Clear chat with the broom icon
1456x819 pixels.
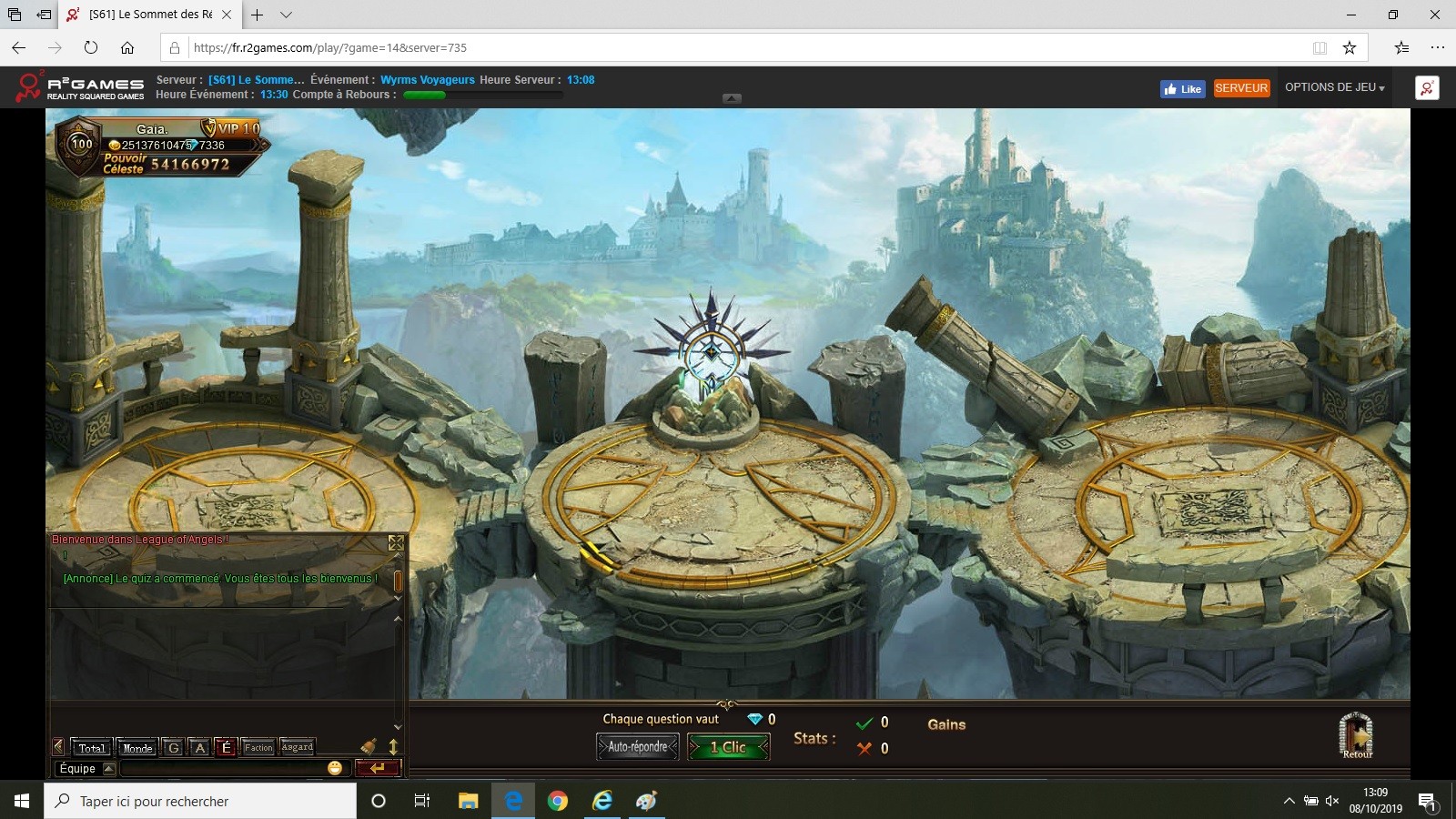coord(369,747)
